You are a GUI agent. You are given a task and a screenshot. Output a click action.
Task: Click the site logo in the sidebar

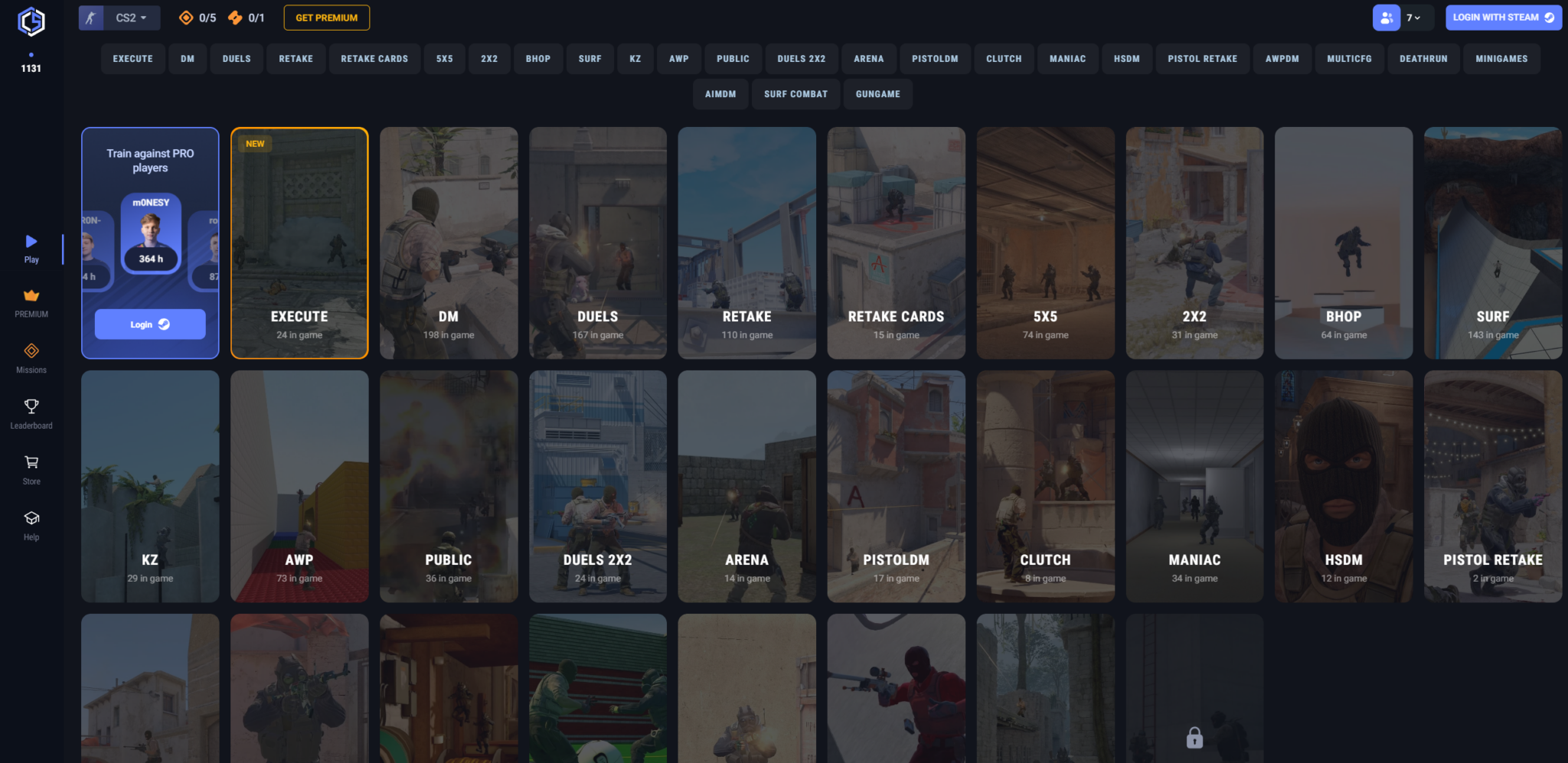coord(31,21)
